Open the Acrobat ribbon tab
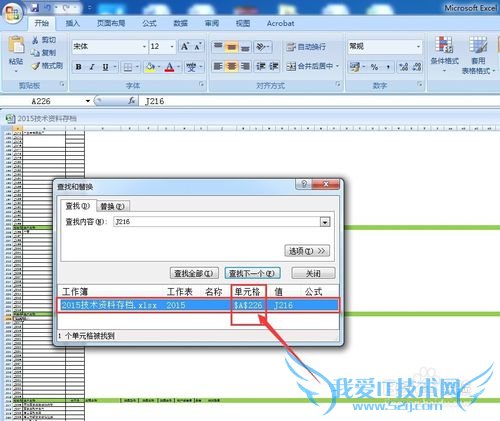Viewport: 500px width, 421px height. click(280, 23)
